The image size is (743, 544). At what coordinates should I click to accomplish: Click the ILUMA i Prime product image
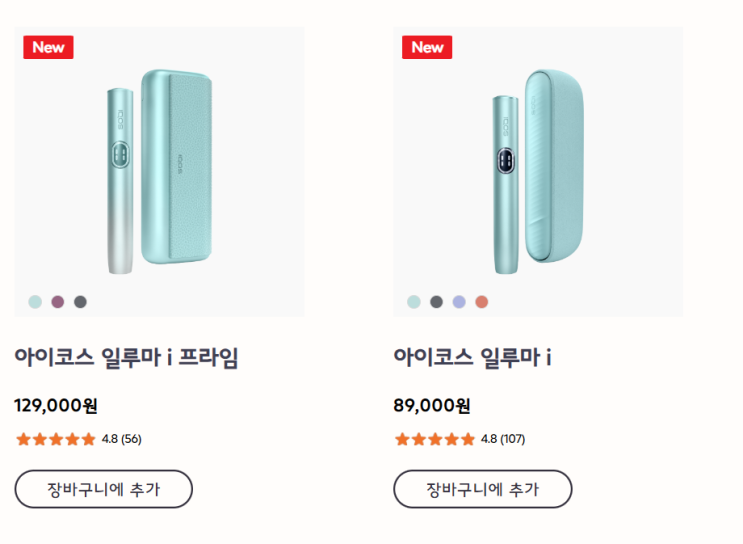pyautogui.click(x=159, y=172)
